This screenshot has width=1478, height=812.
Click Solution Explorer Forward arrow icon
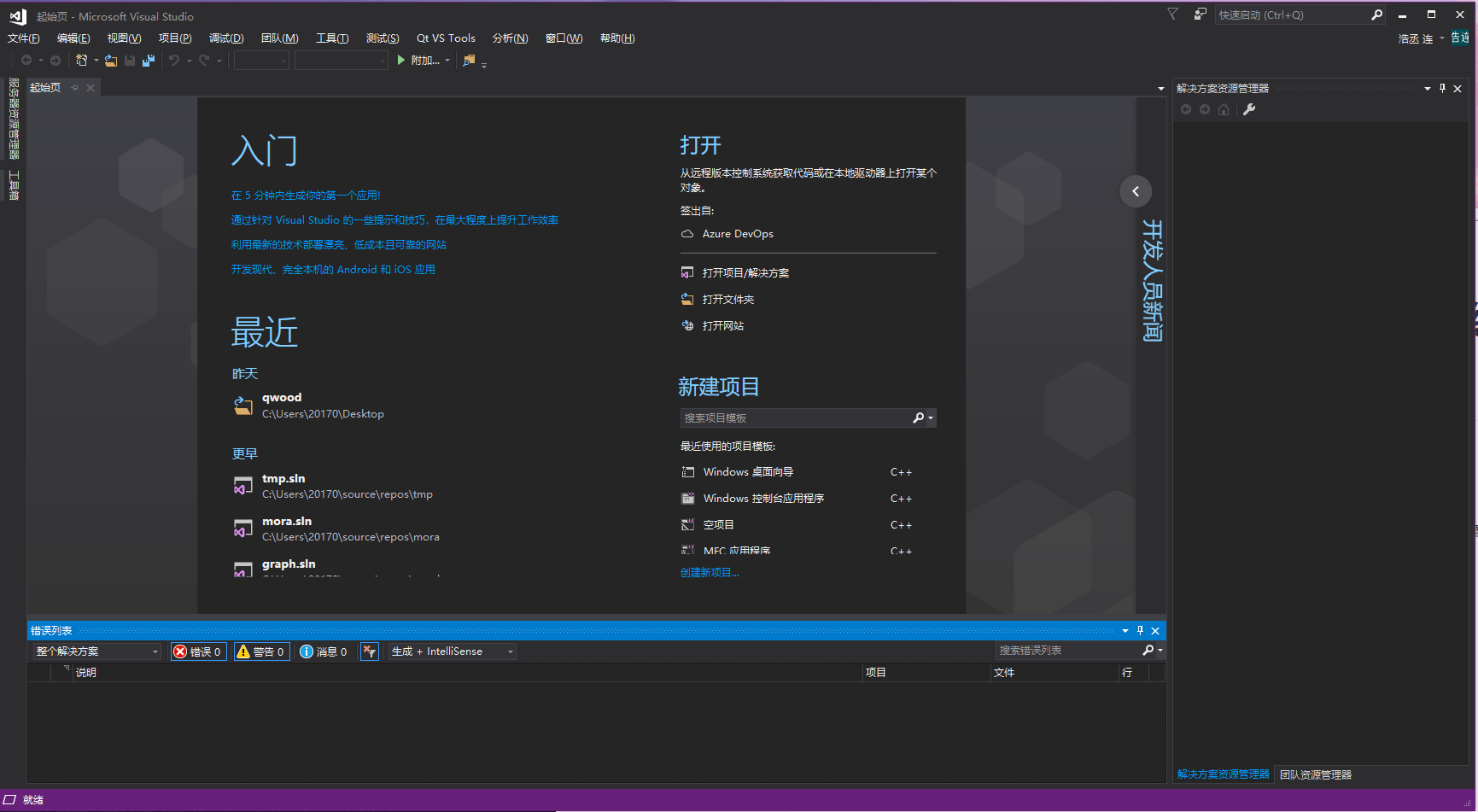1205,109
